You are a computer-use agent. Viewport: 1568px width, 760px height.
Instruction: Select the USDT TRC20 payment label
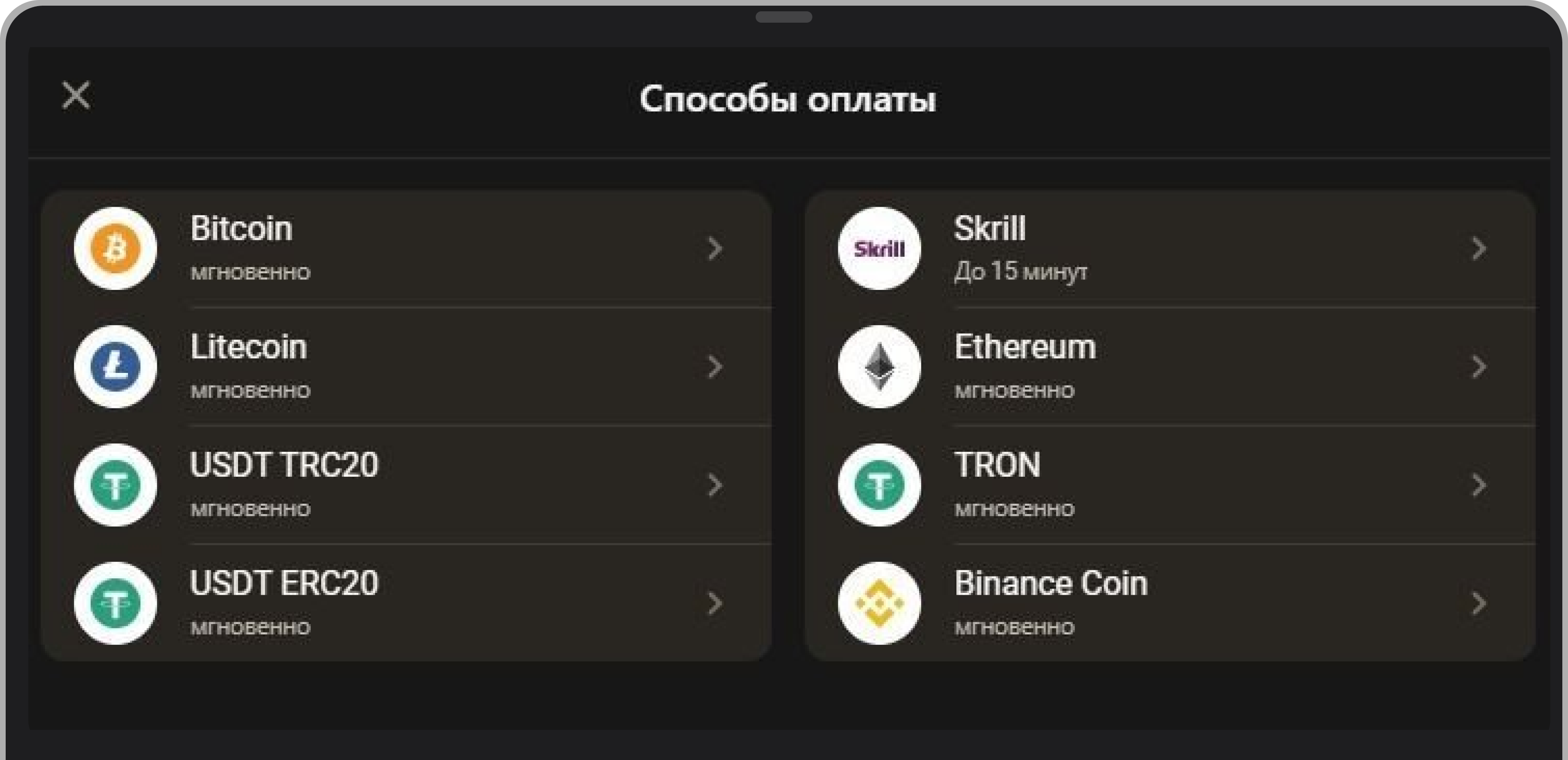point(284,465)
